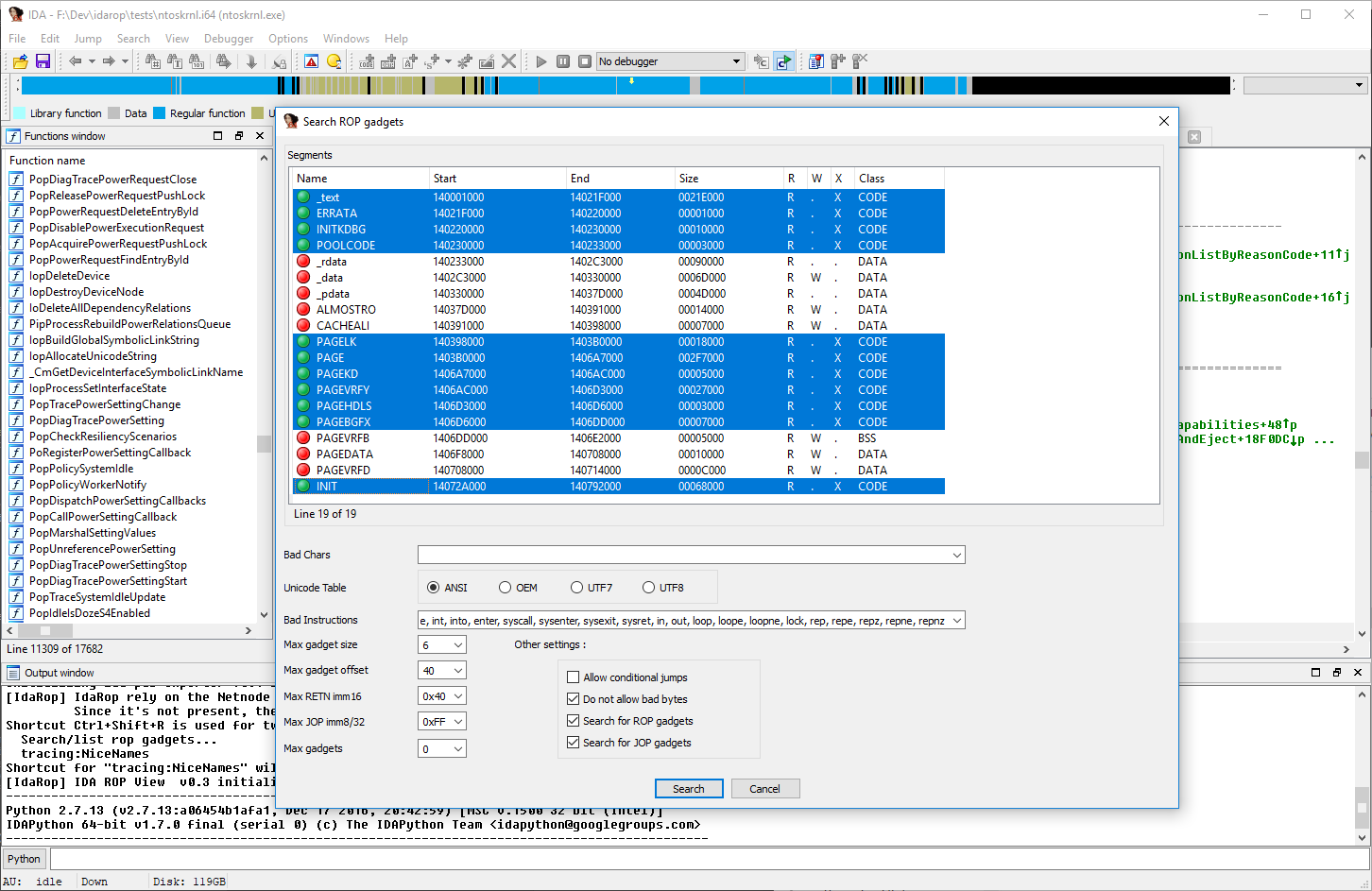
Task: Click the grey X undefine icon
Action: click(508, 61)
